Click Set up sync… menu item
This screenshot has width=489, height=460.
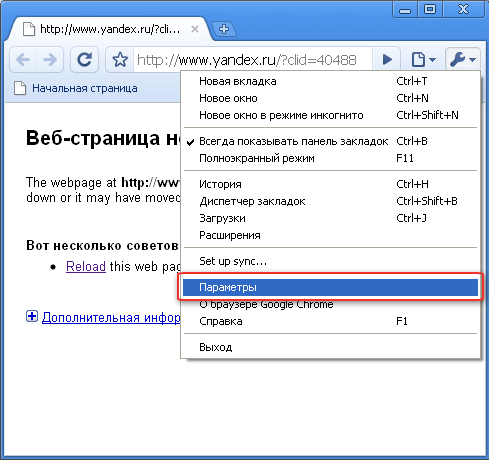[330, 261]
